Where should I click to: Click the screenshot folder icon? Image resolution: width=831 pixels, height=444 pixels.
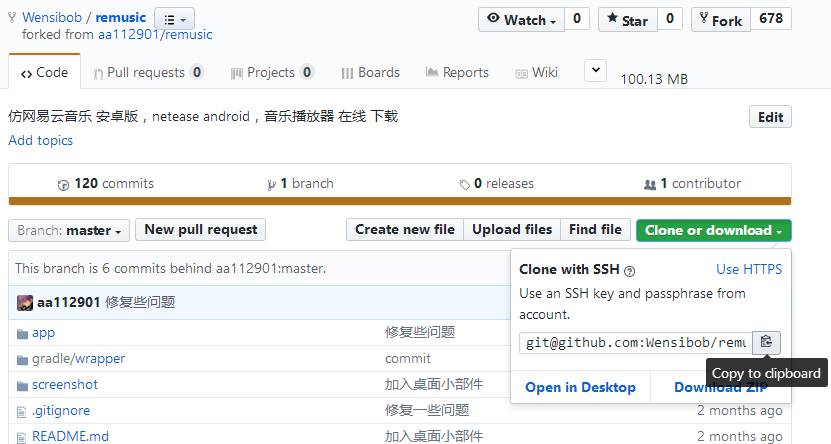click(22, 386)
